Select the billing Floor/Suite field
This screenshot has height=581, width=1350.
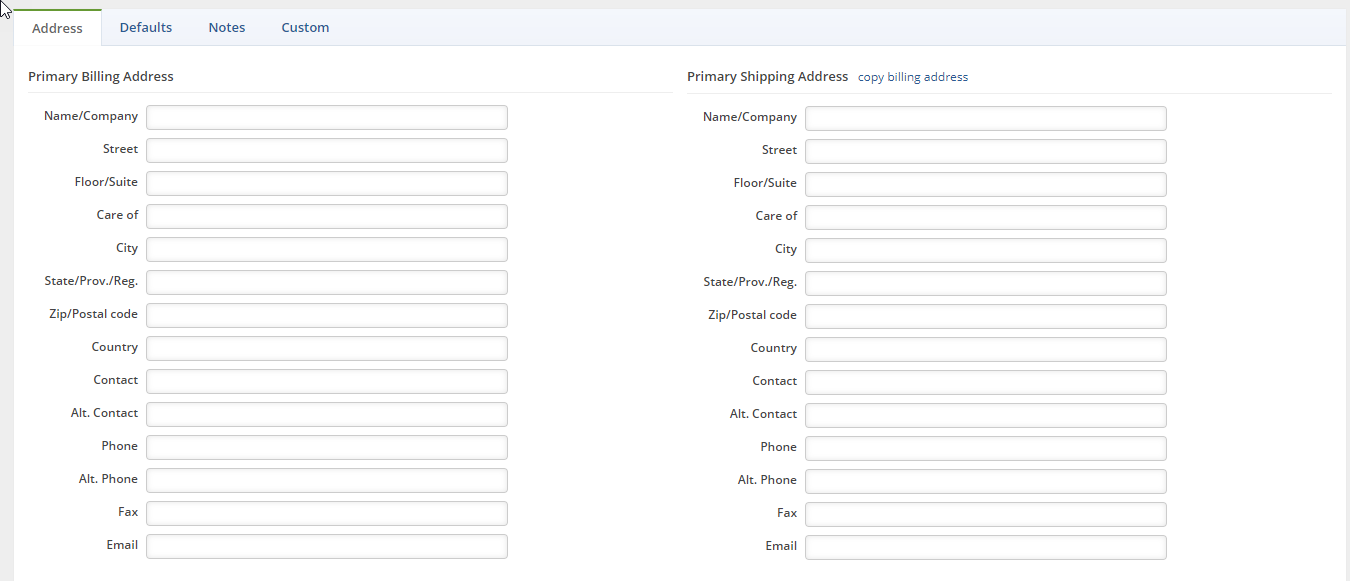tap(327, 183)
